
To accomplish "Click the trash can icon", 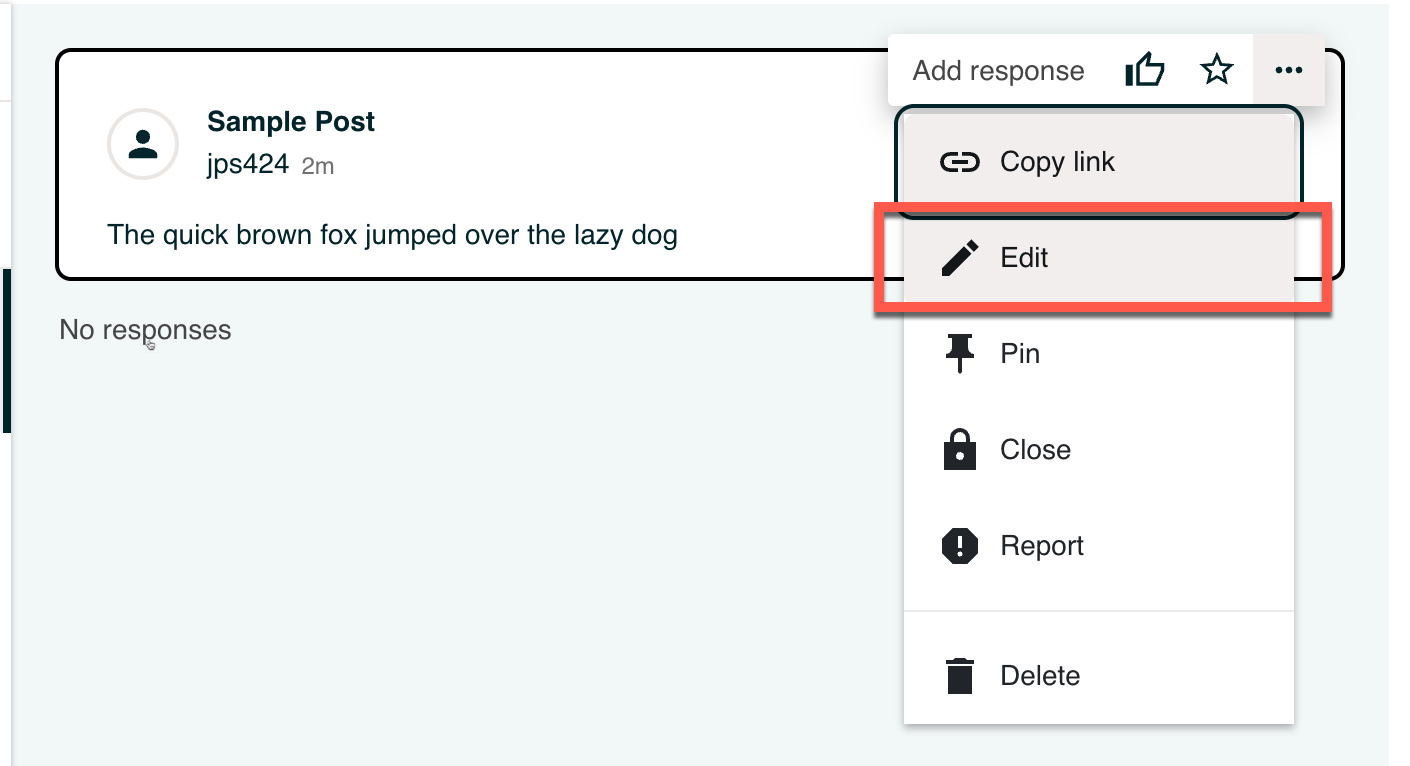I will pyautogui.click(x=960, y=676).
